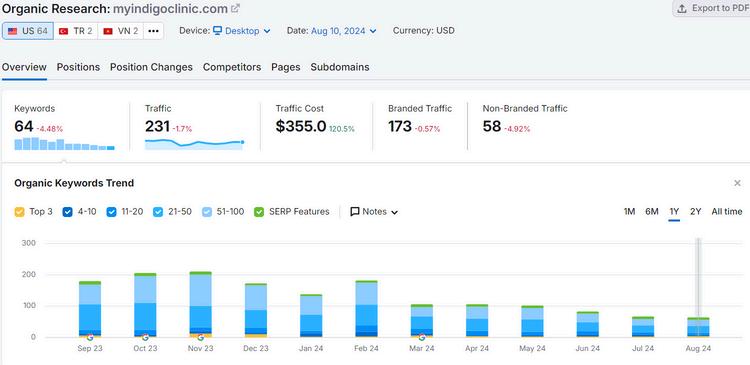This screenshot has height=365, width=750.
Task: Open the Date Aug 10, 2024 dropdown
Action: click(x=343, y=31)
